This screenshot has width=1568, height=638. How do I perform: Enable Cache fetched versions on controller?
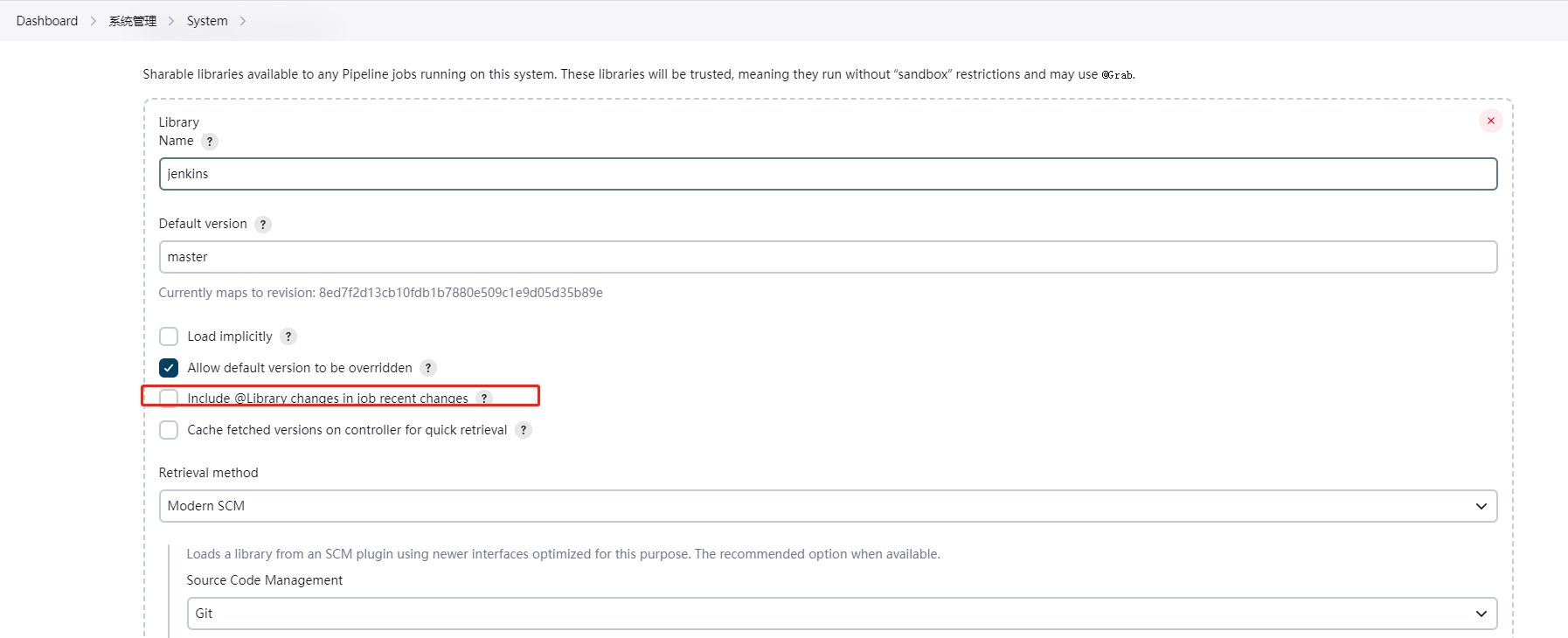[x=169, y=430]
